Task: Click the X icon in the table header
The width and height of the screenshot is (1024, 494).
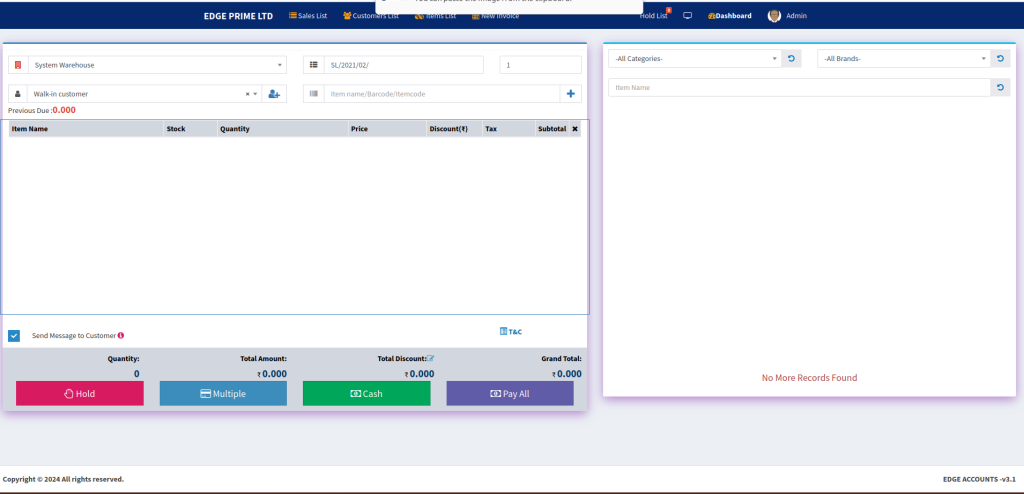Action: click(575, 129)
